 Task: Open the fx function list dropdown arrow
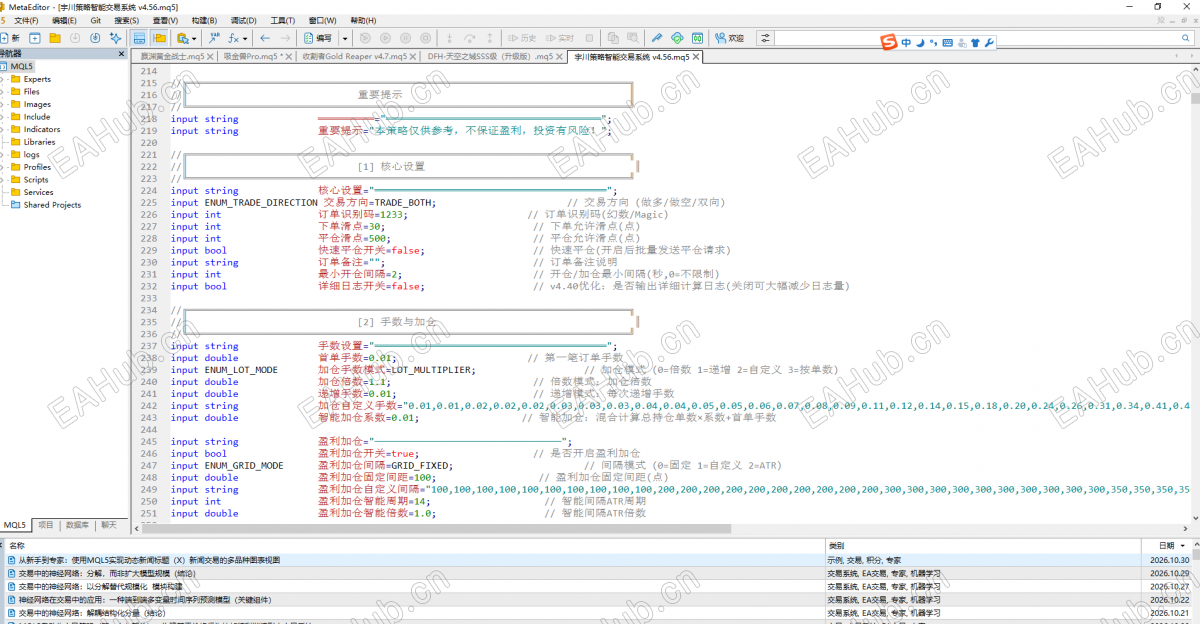(x=245, y=38)
